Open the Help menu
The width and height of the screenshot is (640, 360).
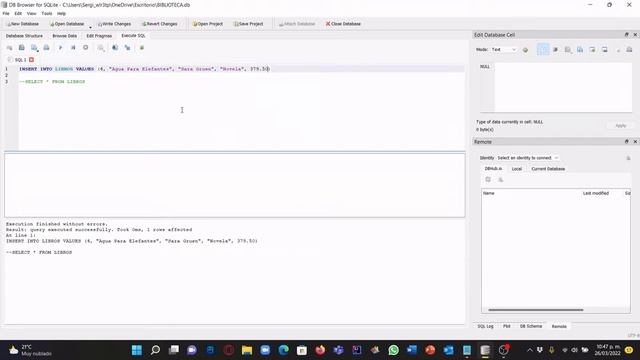61,13
